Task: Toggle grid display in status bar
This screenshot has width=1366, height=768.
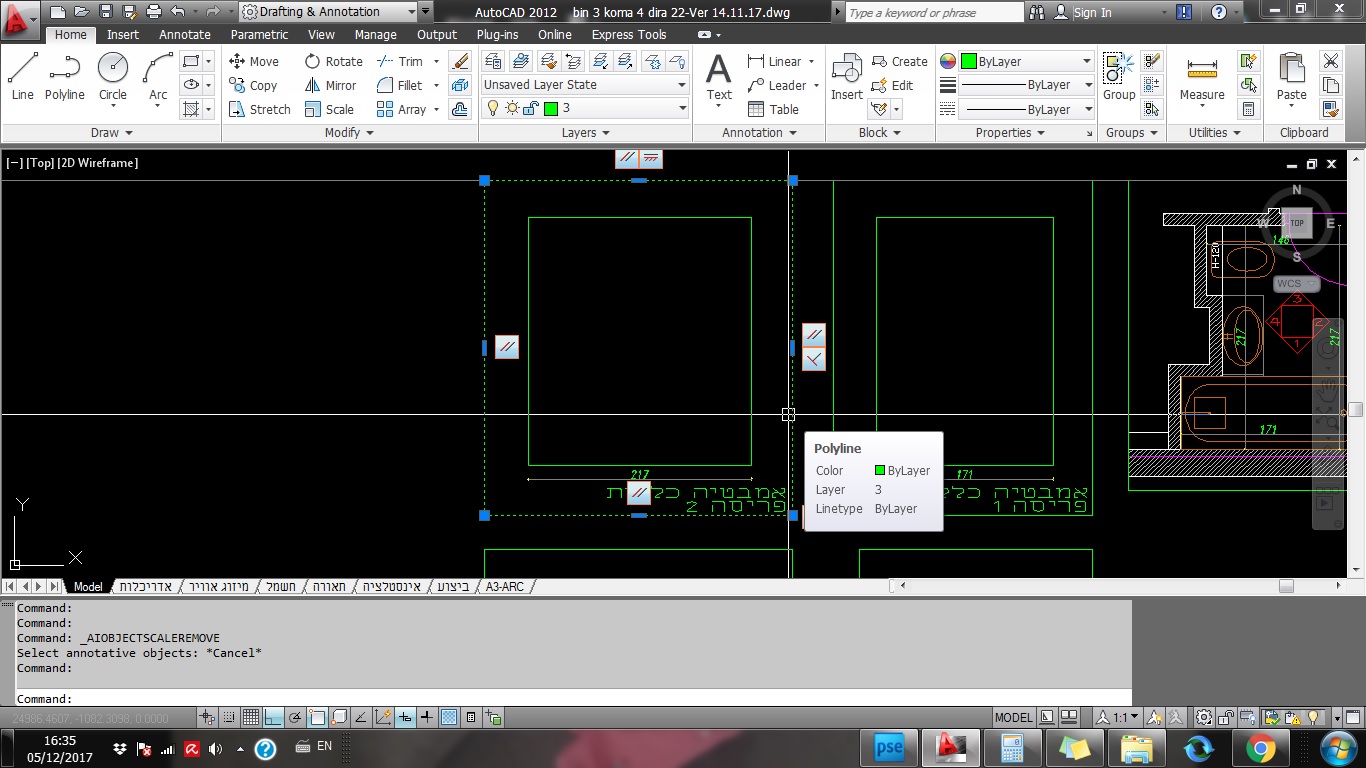Action: pos(251,717)
